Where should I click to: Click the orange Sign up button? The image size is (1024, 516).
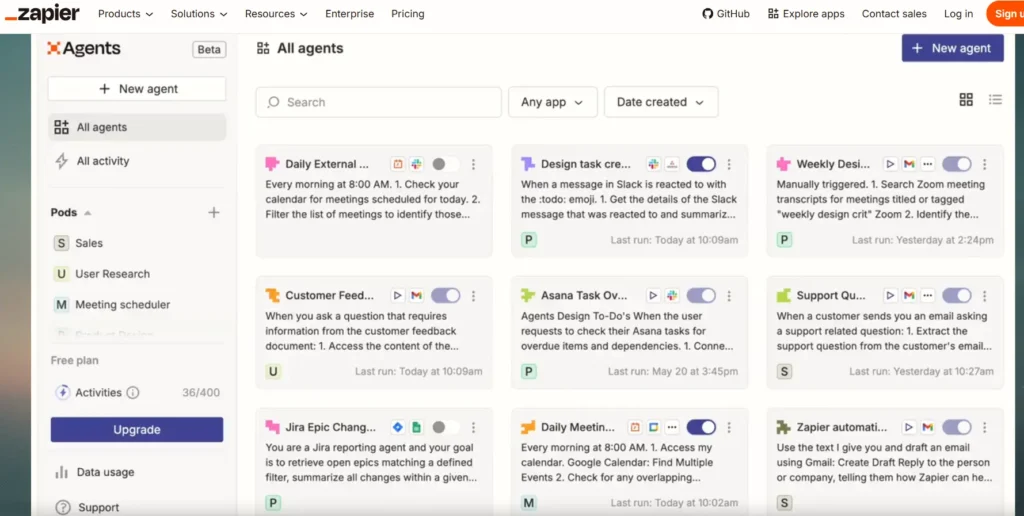[1006, 14]
